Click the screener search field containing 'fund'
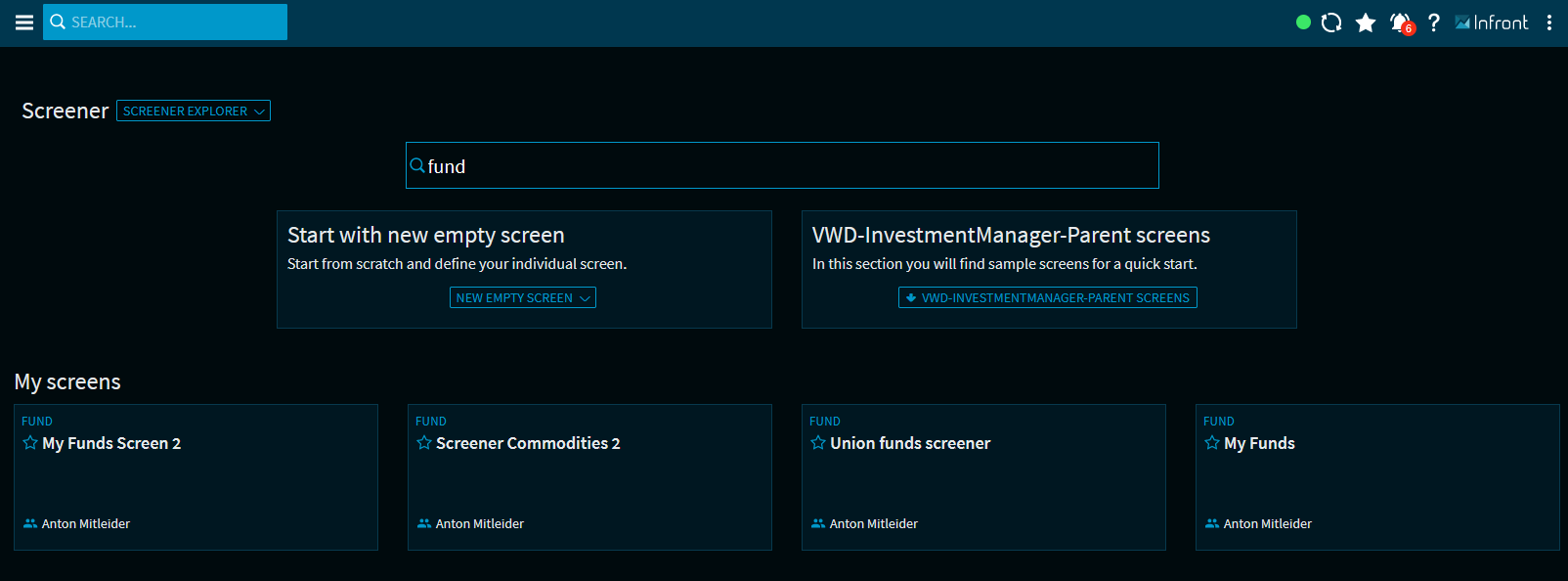 (x=782, y=166)
